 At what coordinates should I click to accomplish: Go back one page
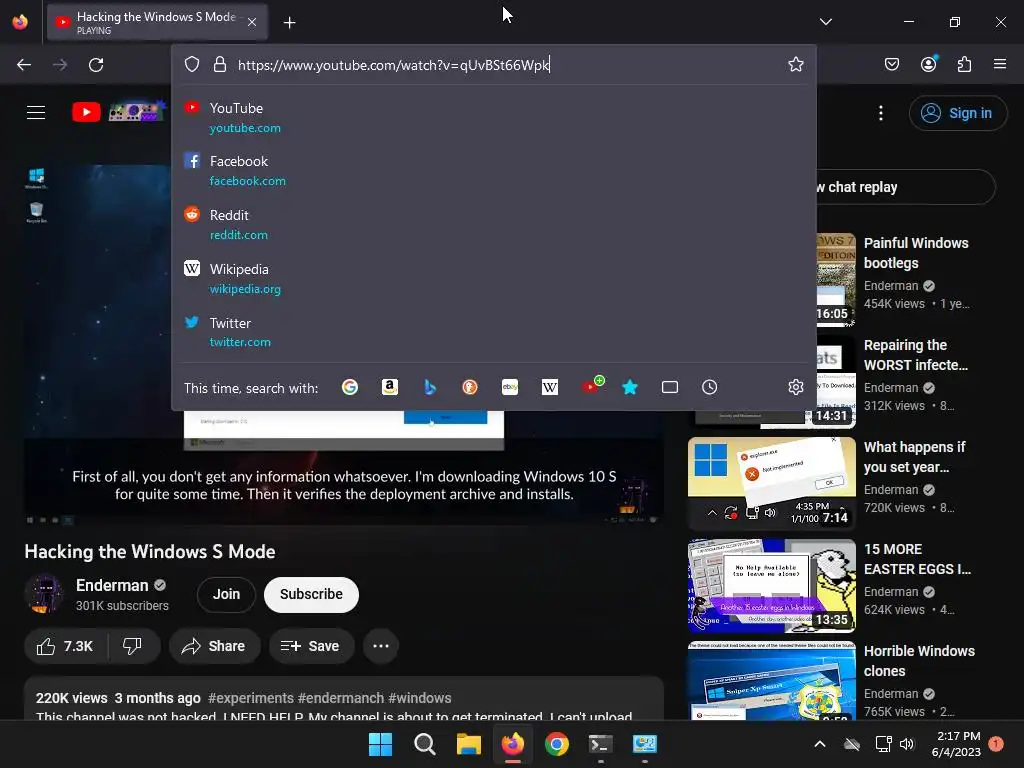coord(24,65)
